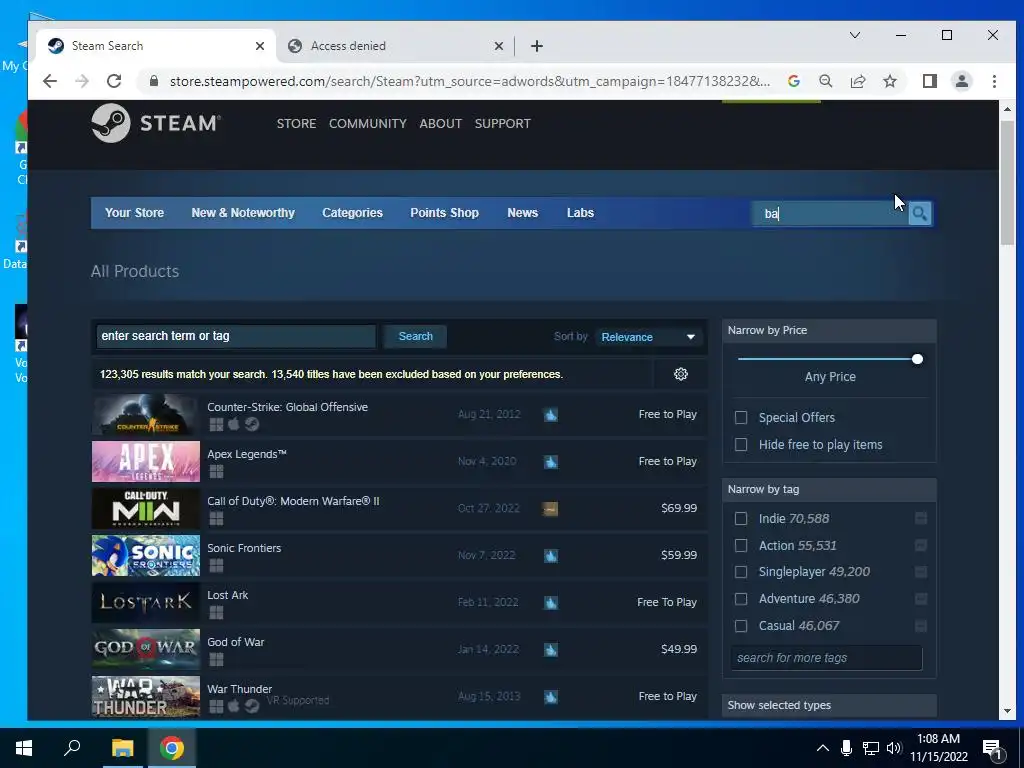Show hidden system tray icons
The image size is (1024, 768).
(x=823, y=748)
